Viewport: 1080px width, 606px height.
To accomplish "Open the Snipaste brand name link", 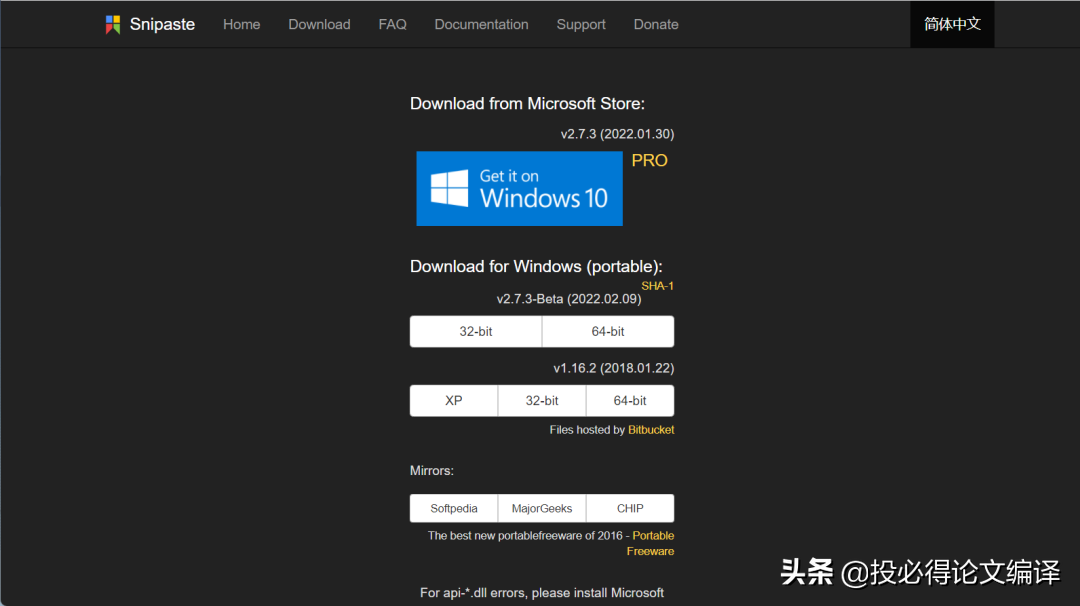I will 163,24.
